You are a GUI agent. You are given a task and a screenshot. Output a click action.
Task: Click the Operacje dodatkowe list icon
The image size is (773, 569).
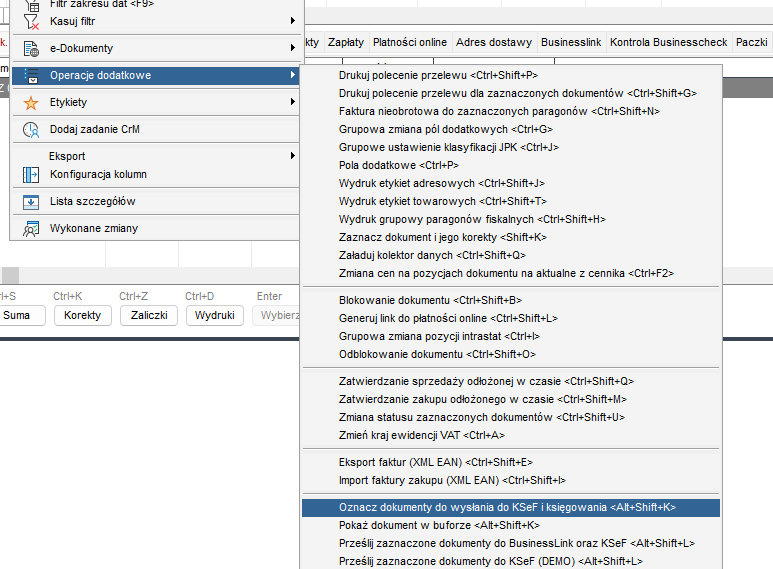click(30, 75)
